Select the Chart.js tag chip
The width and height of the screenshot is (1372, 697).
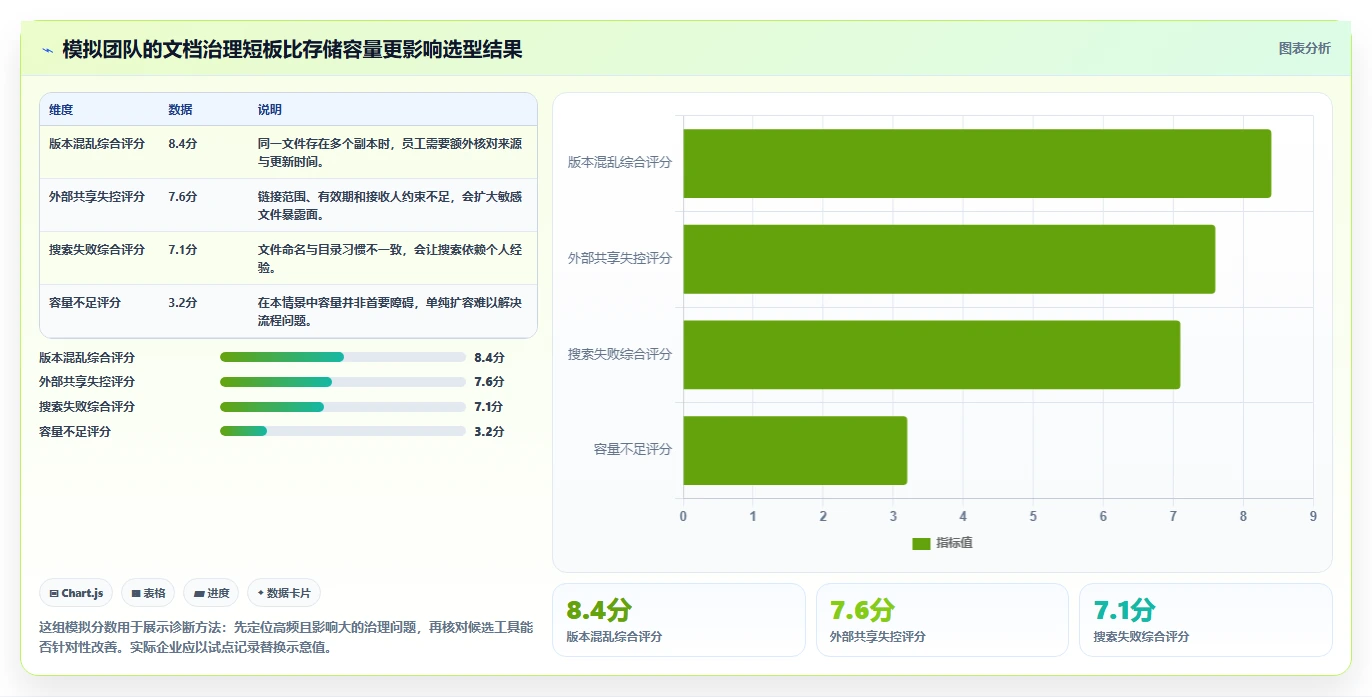tap(77, 593)
